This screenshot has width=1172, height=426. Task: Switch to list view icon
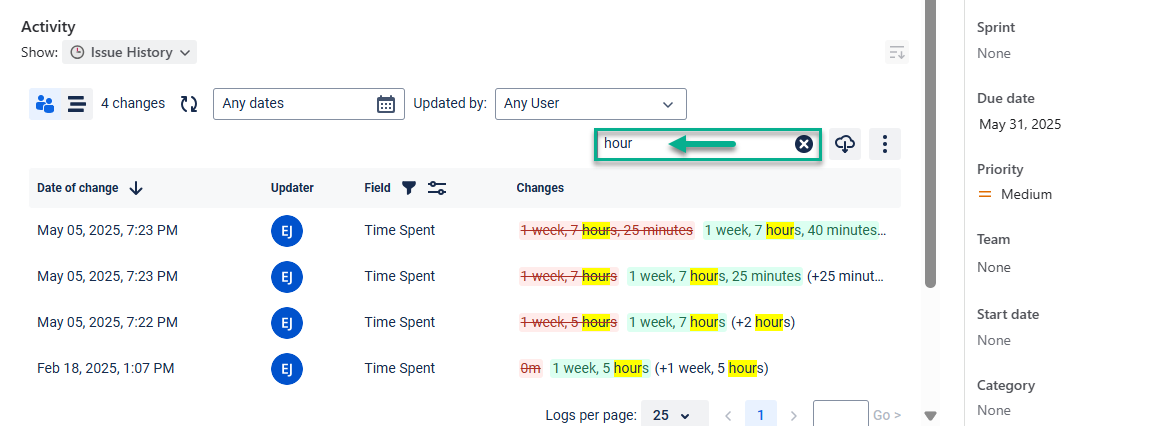[x=77, y=104]
